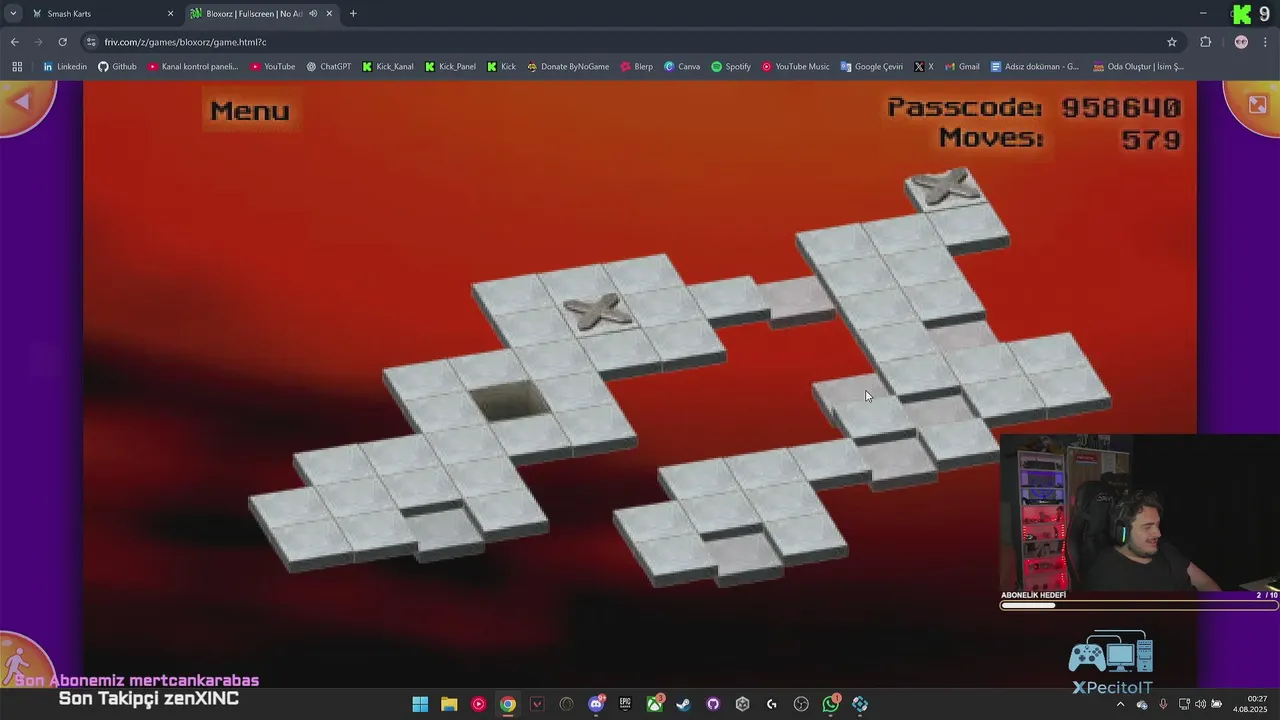Open the Windows Start menu
Viewport: 1280px width, 720px height.
(420, 704)
